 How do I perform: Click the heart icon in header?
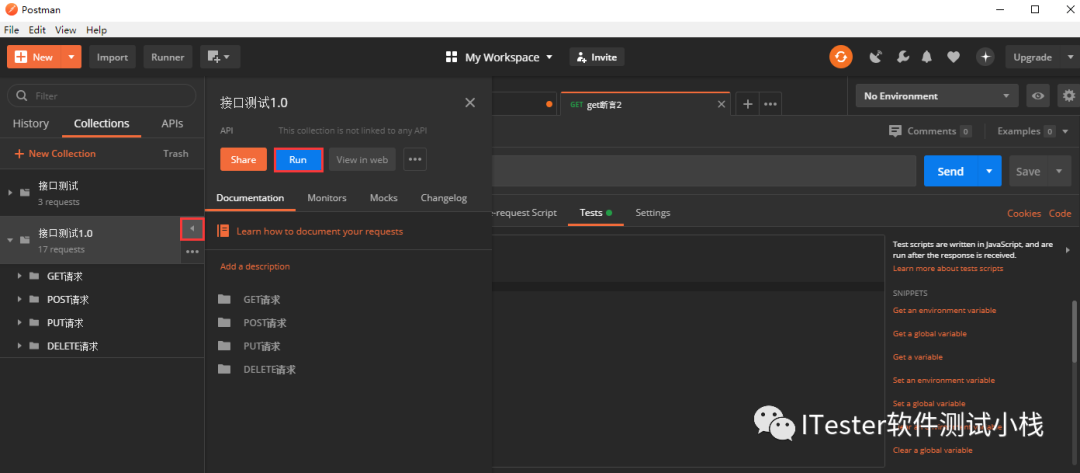click(953, 57)
